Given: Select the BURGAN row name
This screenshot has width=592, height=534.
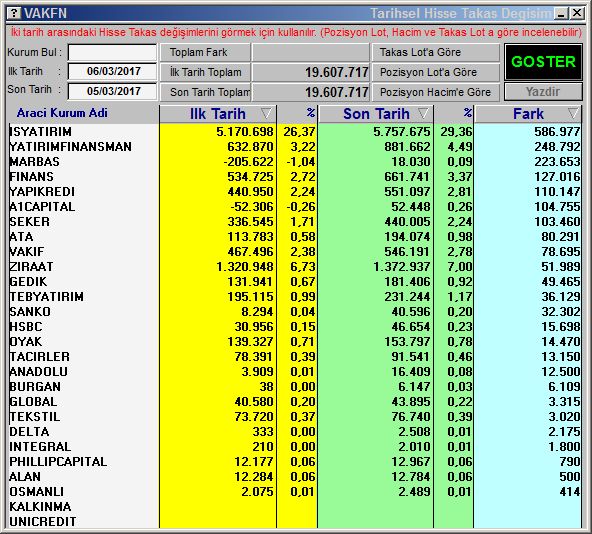Looking at the screenshot, I should click(35, 387).
